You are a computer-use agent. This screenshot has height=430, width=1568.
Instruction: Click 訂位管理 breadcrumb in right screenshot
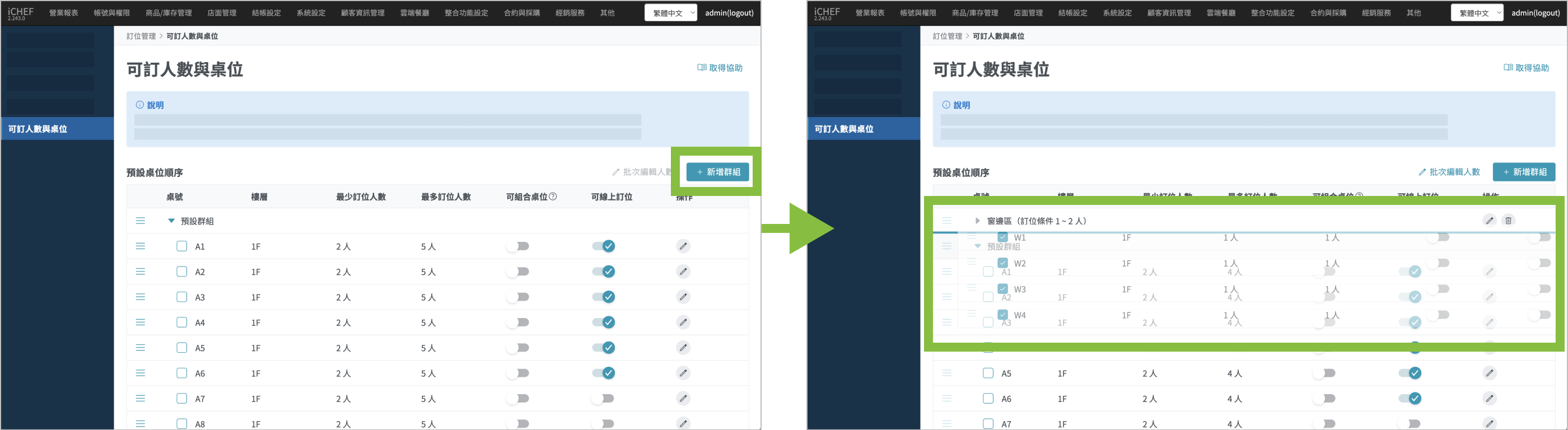(x=947, y=36)
